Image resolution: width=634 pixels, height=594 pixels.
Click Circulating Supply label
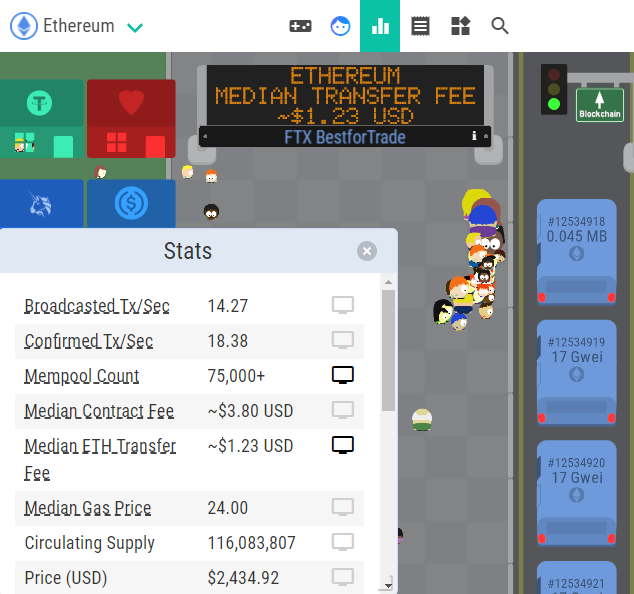tap(89, 543)
